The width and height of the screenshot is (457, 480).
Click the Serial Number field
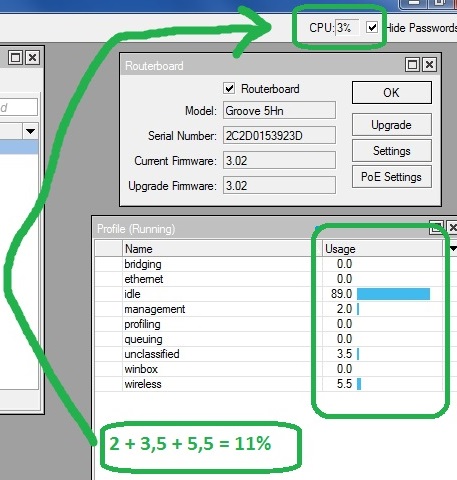tap(279, 135)
